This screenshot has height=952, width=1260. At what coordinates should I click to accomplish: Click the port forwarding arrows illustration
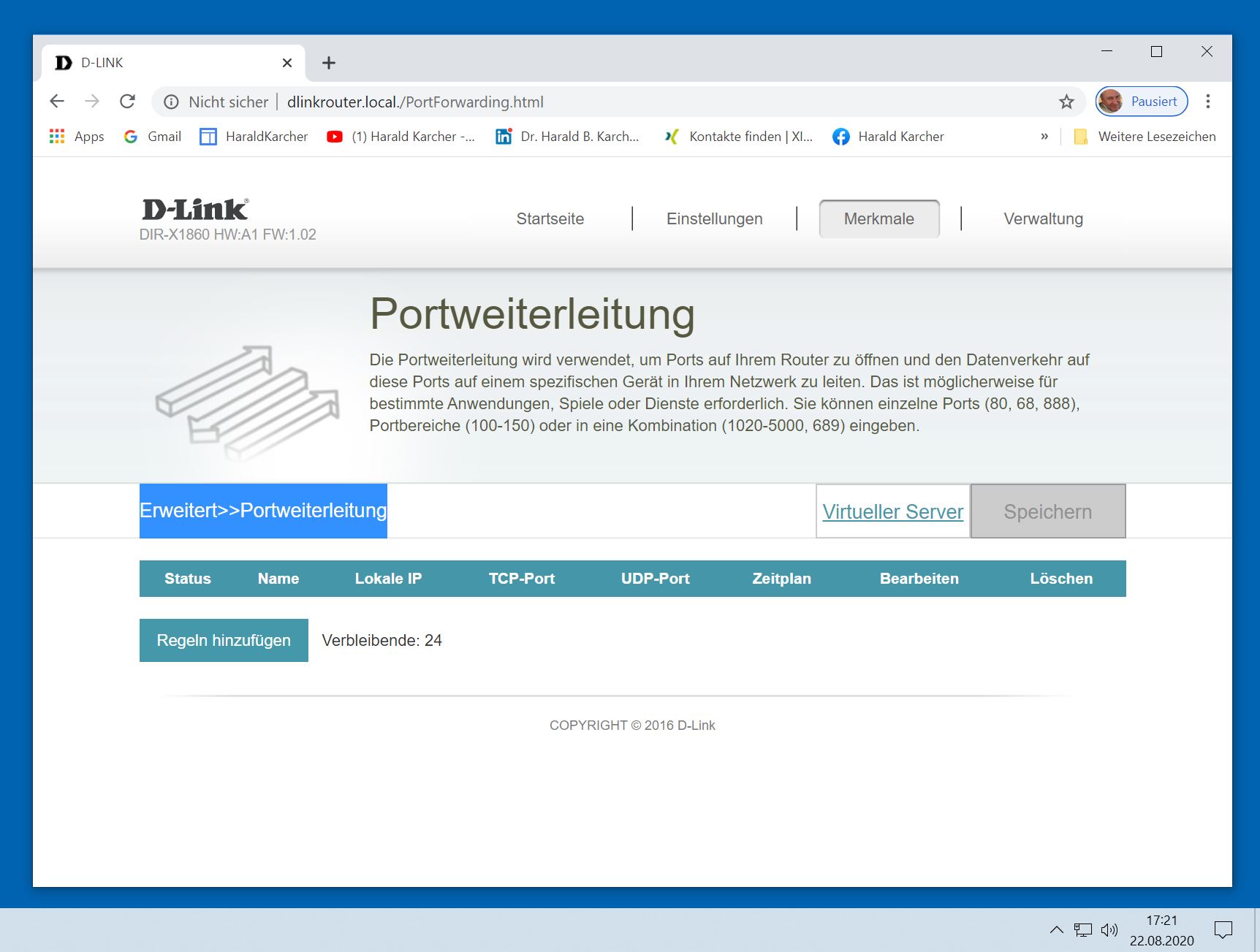point(247,403)
